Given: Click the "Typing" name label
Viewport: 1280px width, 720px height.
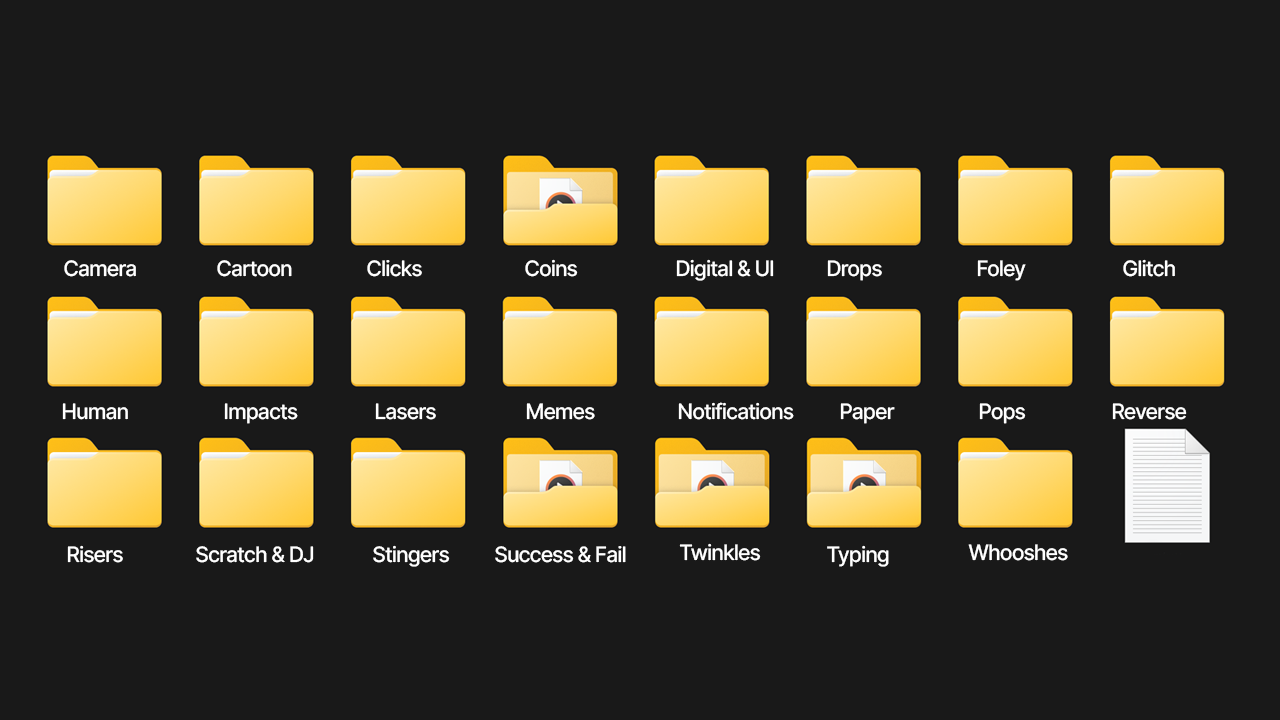Looking at the screenshot, I should click(x=858, y=556).
